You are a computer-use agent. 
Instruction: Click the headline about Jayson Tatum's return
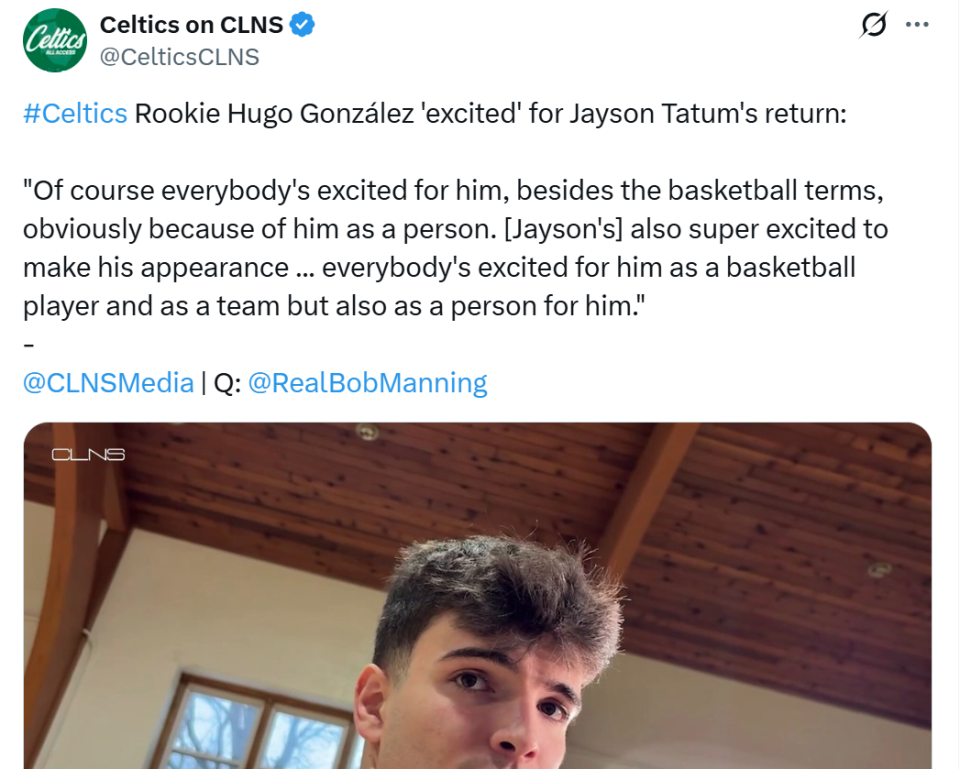490,113
